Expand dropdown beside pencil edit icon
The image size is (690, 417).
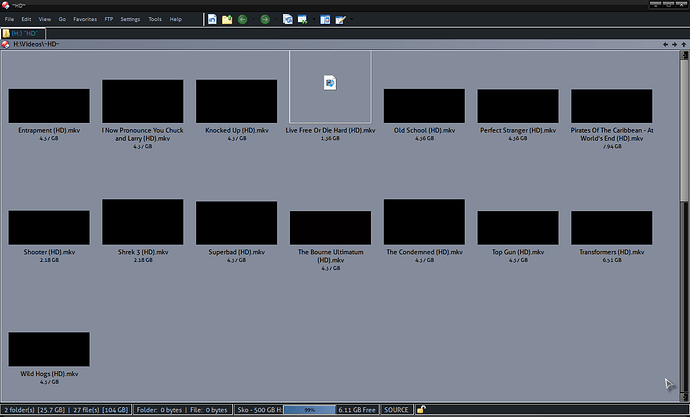351,19
